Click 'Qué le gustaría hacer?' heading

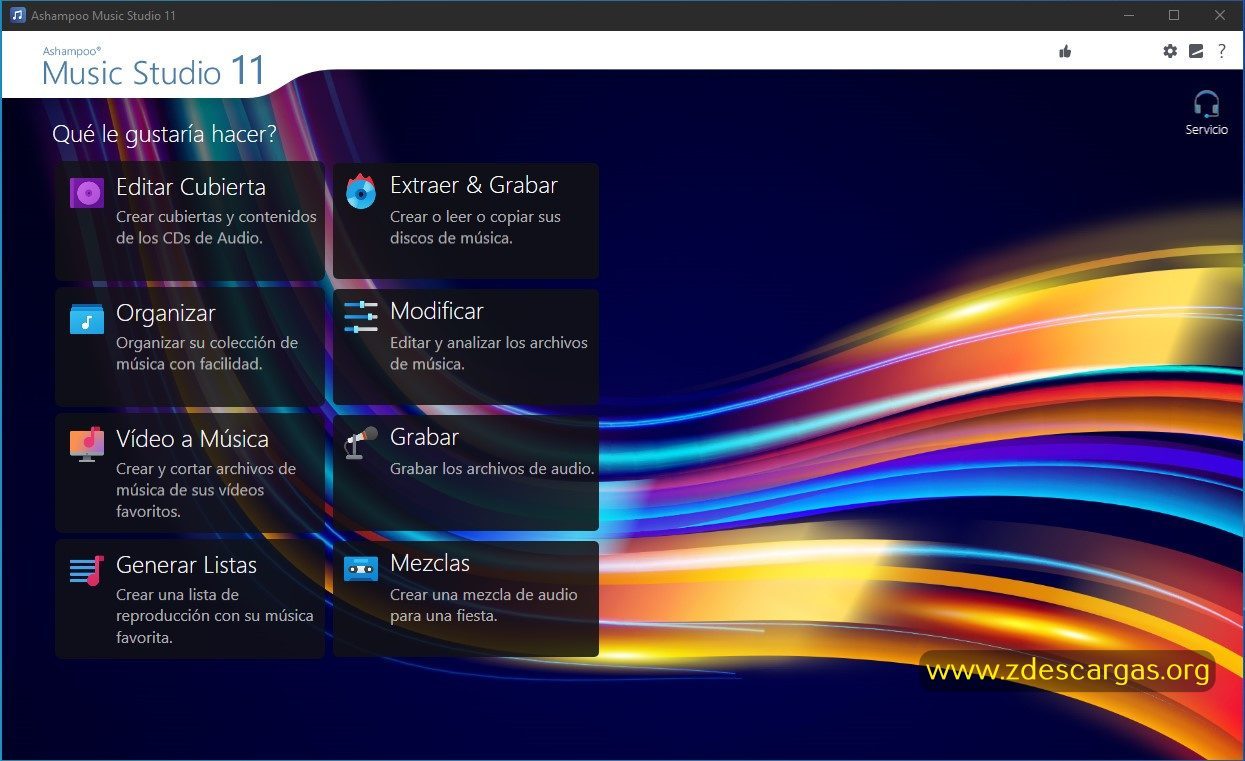click(x=164, y=134)
